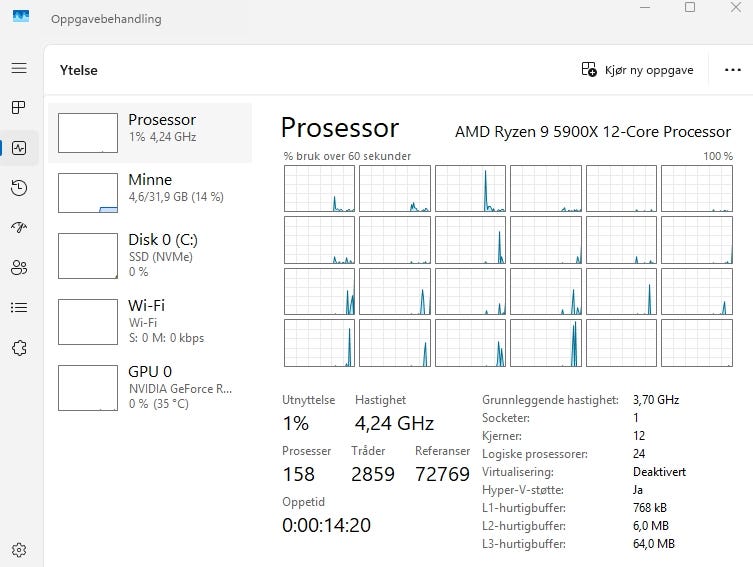Viewport: 753px width, 567px height.
Task: Click the Minne mini graph thumbnail
Action: click(x=88, y=193)
